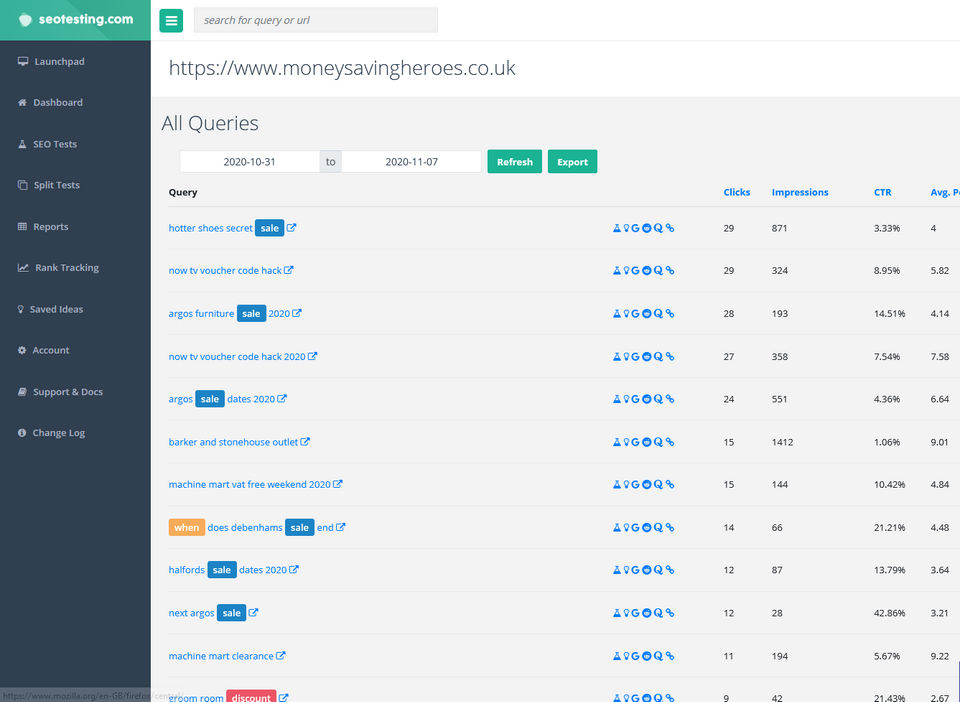The image size is (960, 702).
Task: Click chain link icon in halfords sale dates 2020 row
Action: (x=670, y=570)
